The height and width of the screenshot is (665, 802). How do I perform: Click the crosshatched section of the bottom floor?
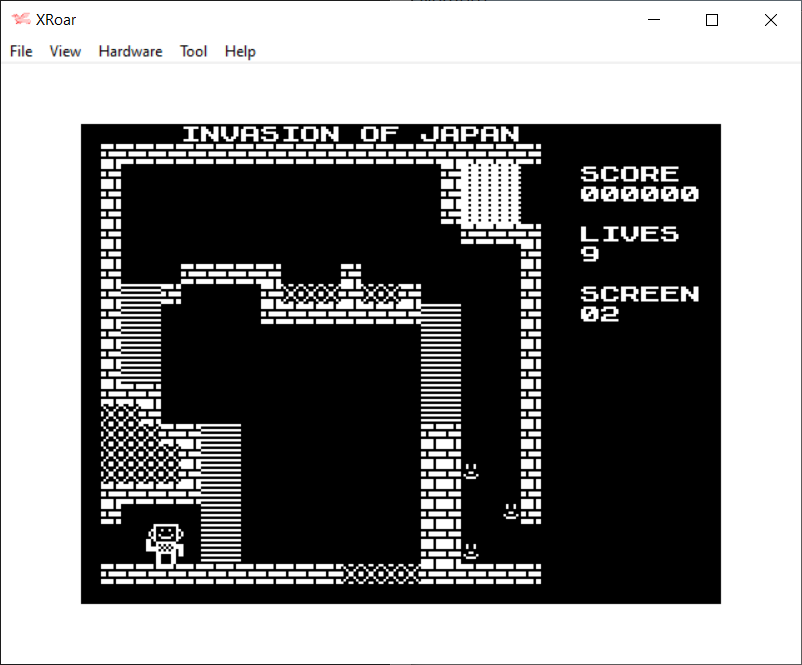click(x=381, y=573)
